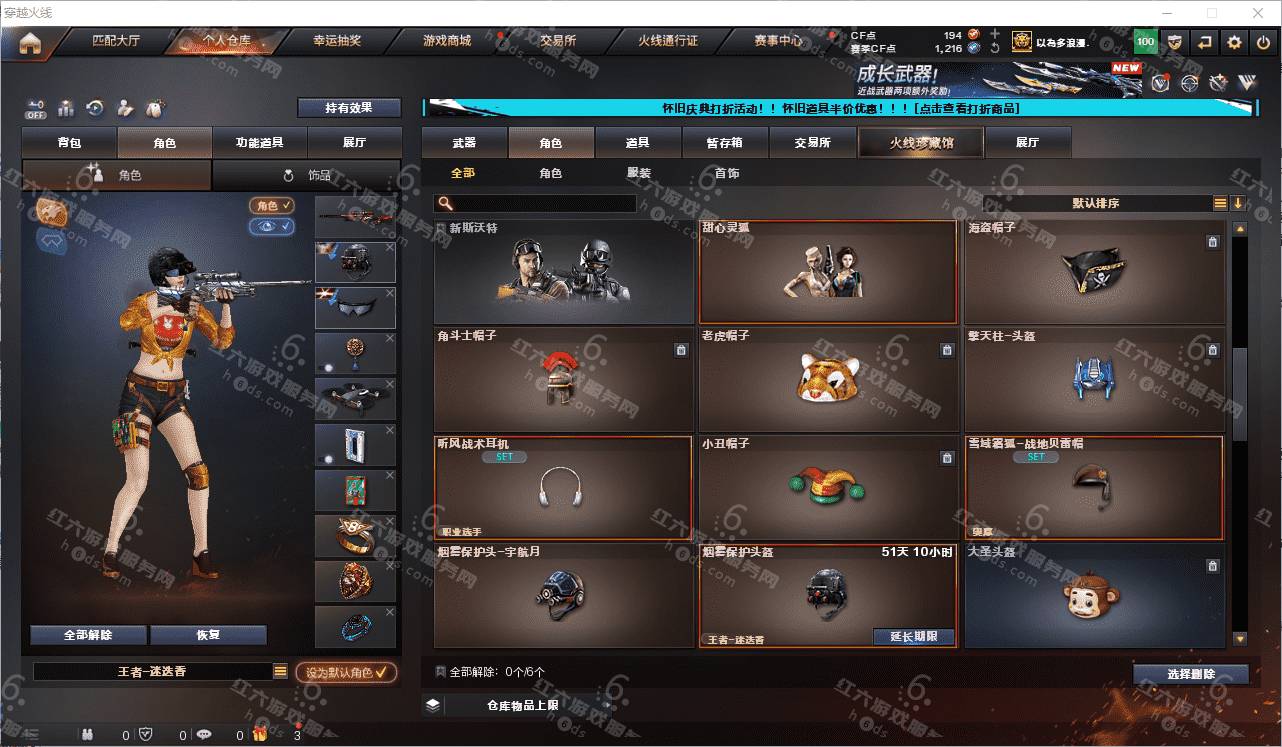Switch to the 游戏商城 tab
Image resolution: width=1282 pixels, height=747 pixels.
tap(446, 42)
